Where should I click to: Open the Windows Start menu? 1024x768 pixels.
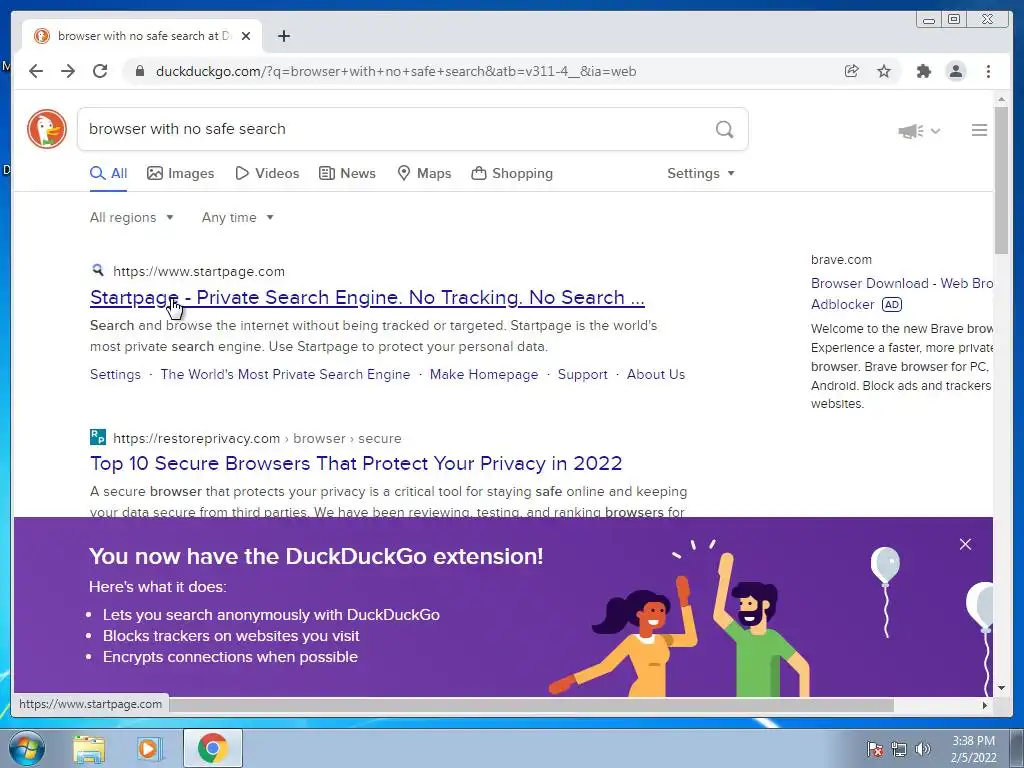pos(27,748)
